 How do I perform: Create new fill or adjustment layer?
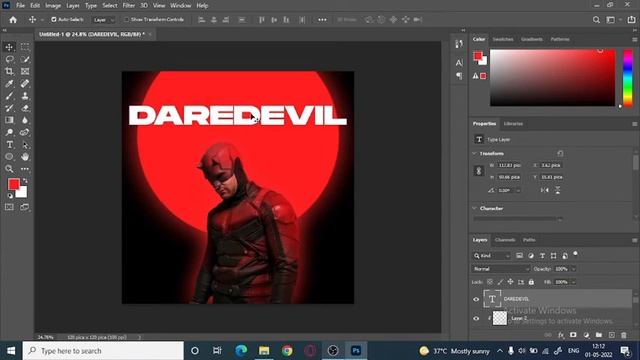pos(586,335)
